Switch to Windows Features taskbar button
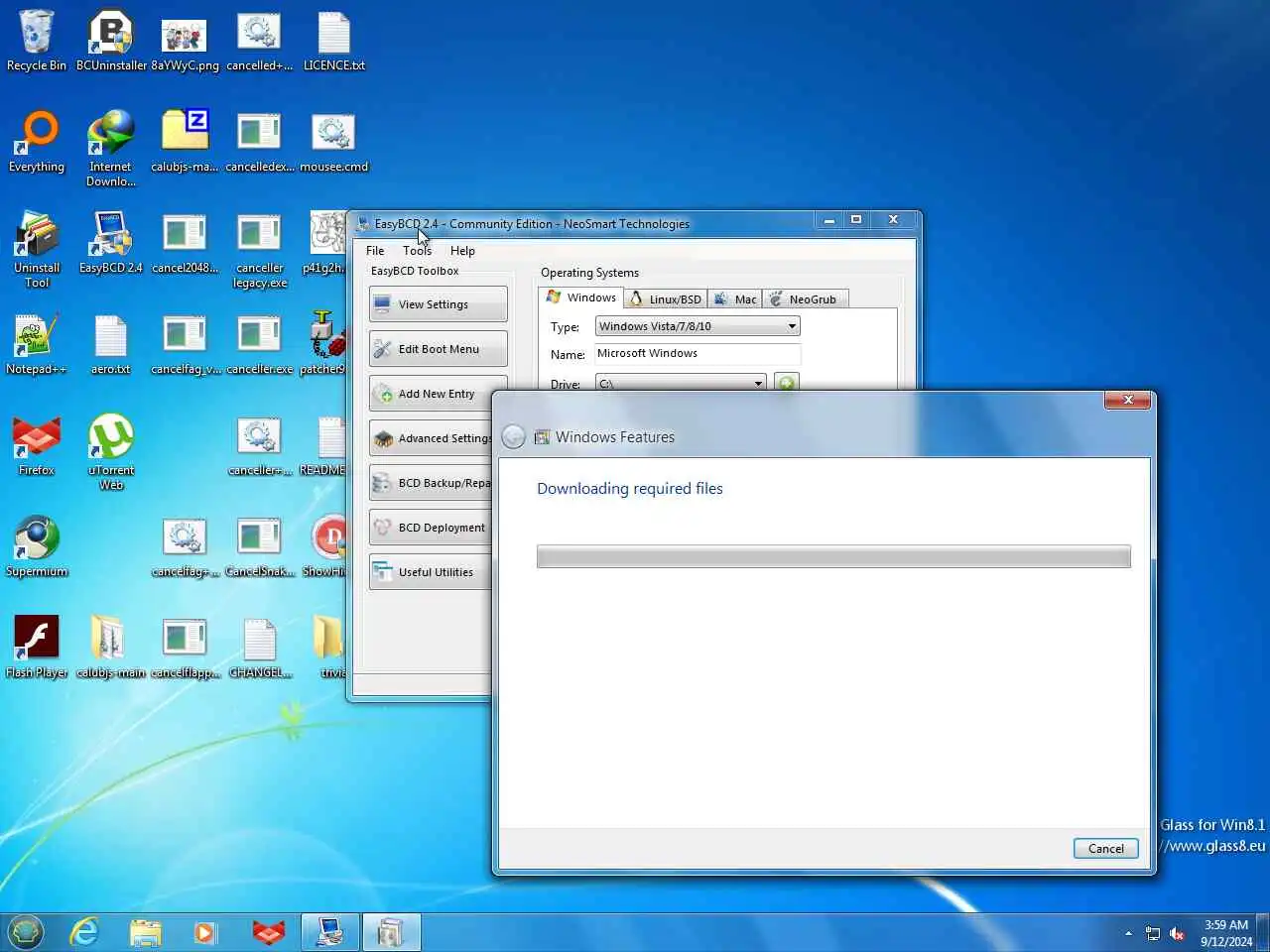 click(391, 932)
